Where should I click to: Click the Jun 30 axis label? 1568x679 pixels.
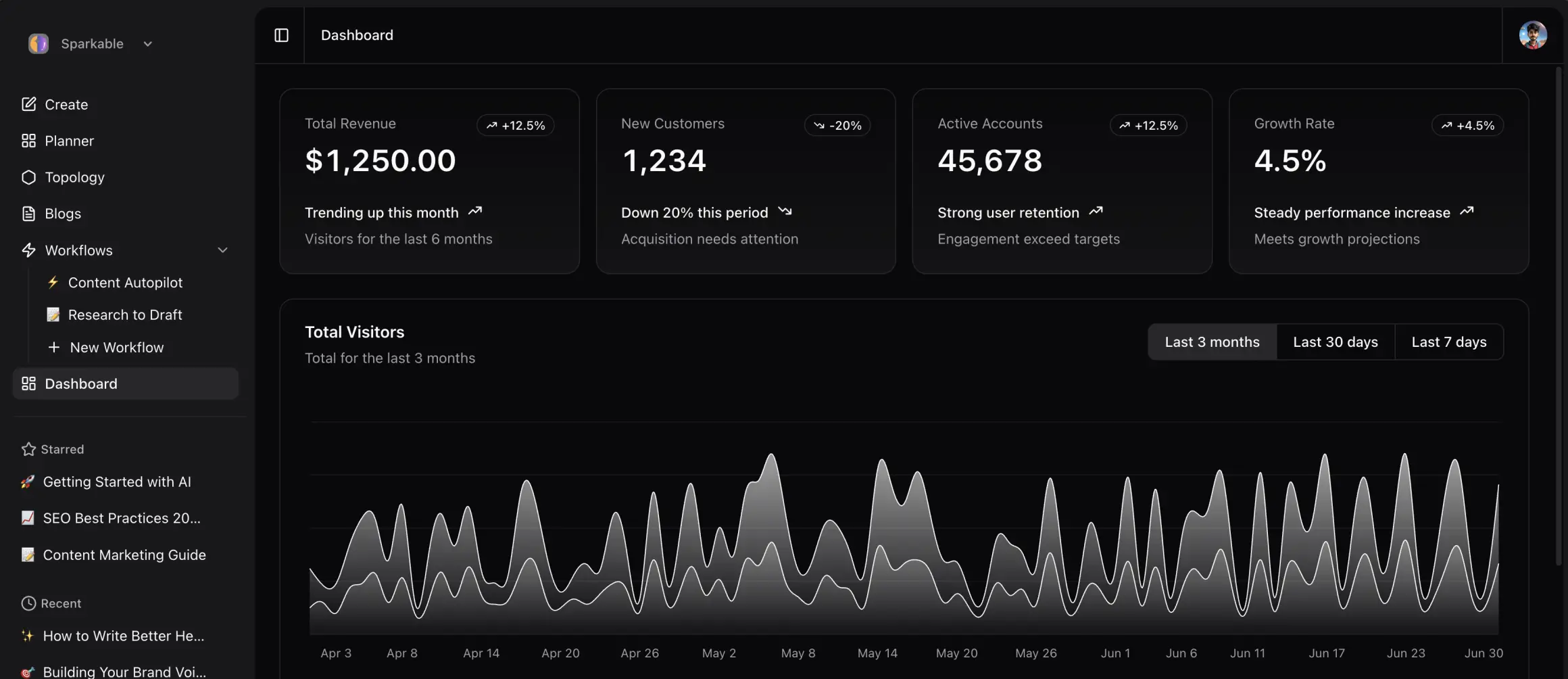point(1484,653)
